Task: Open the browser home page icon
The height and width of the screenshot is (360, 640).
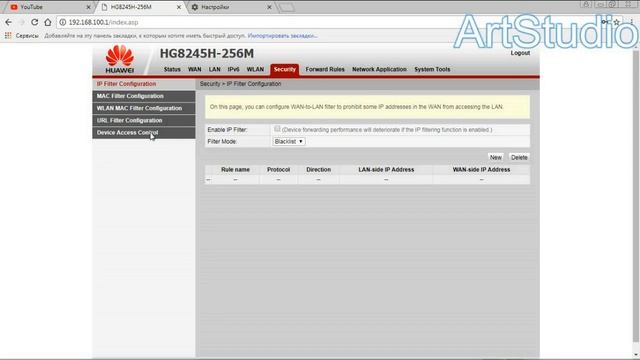Action: point(48,22)
